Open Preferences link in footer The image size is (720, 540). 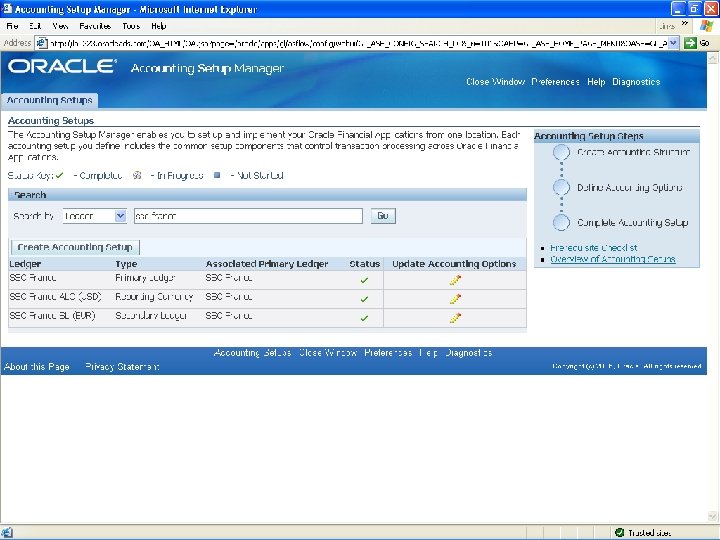pyautogui.click(x=388, y=353)
